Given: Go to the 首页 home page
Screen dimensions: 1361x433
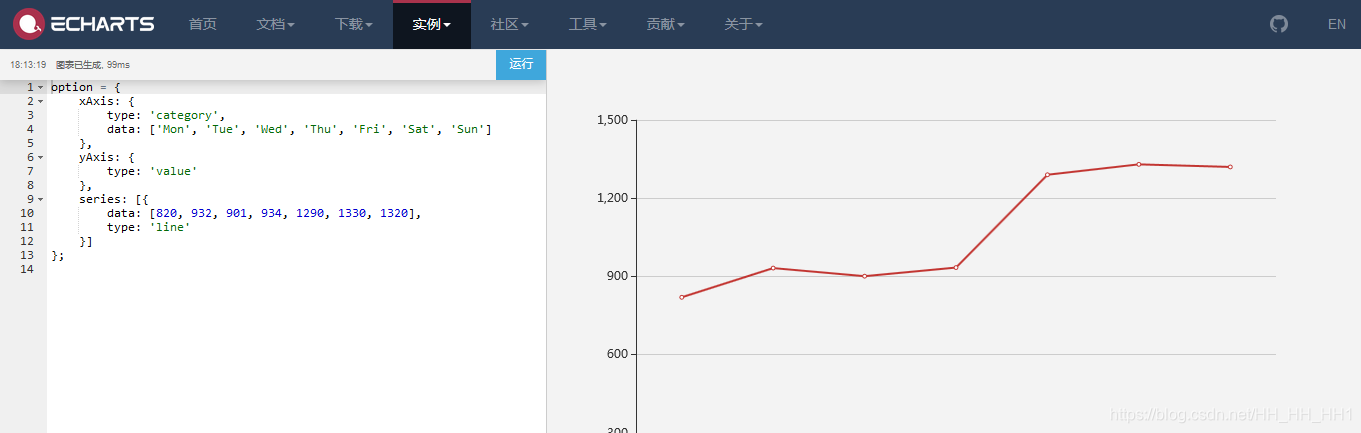Looking at the screenshot, I should [202, 24].
